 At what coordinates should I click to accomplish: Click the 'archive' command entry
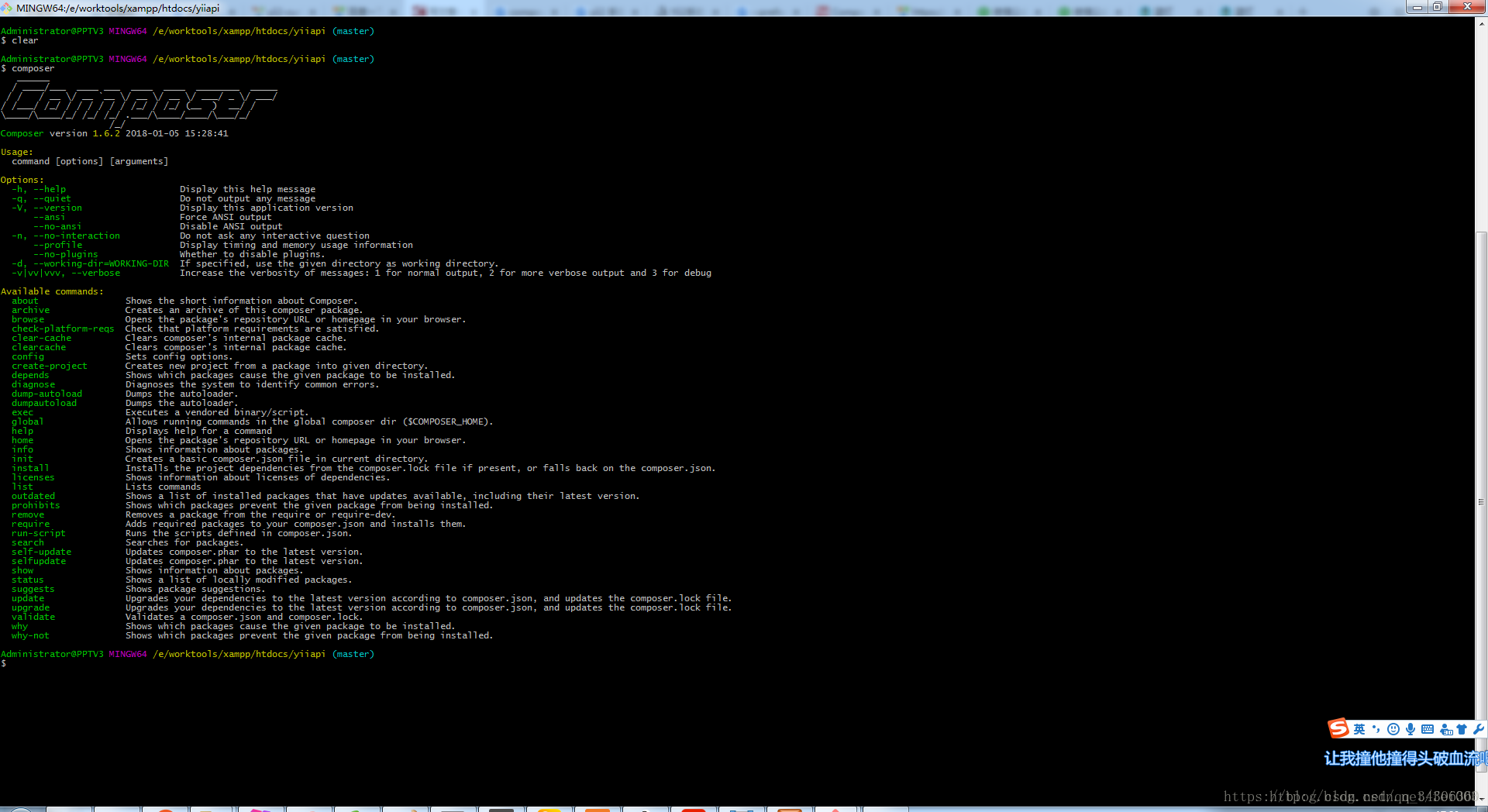click(x=30, y=310)
